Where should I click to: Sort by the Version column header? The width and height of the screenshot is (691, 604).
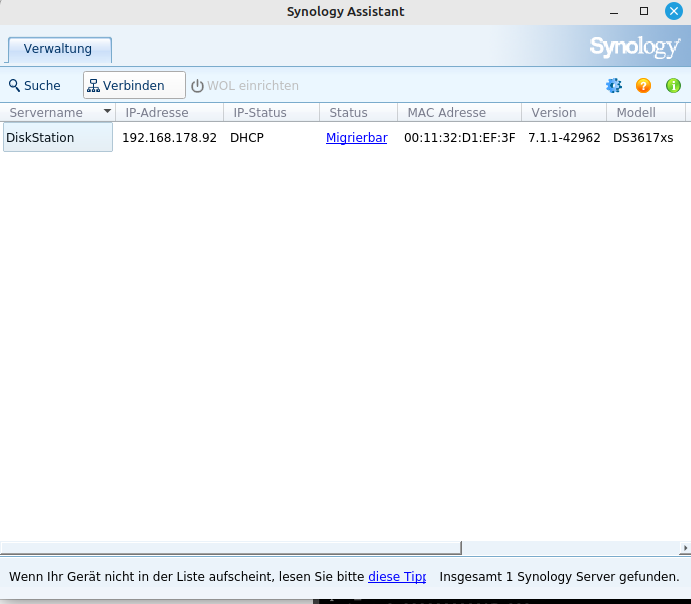pos(554,113)
